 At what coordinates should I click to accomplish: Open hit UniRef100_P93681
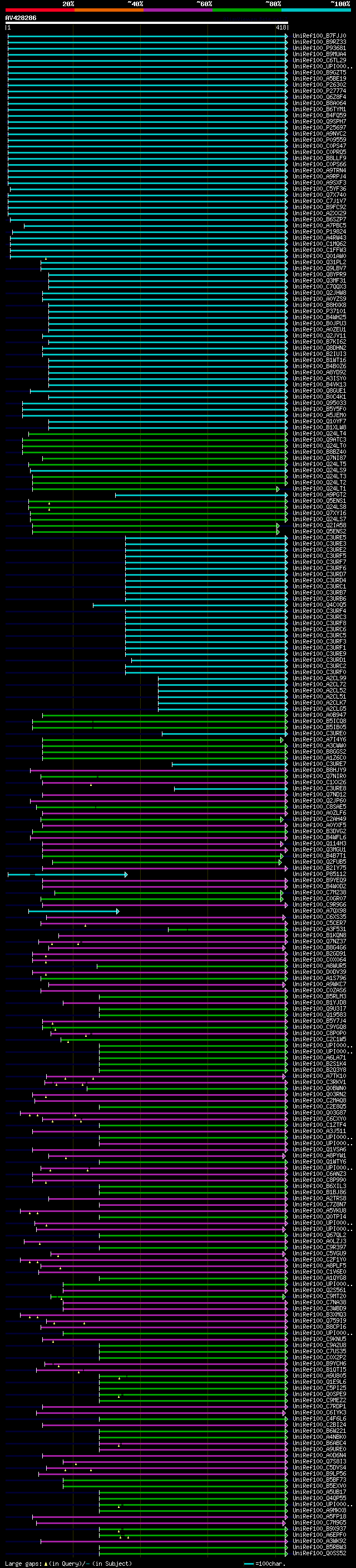(319, 48)
